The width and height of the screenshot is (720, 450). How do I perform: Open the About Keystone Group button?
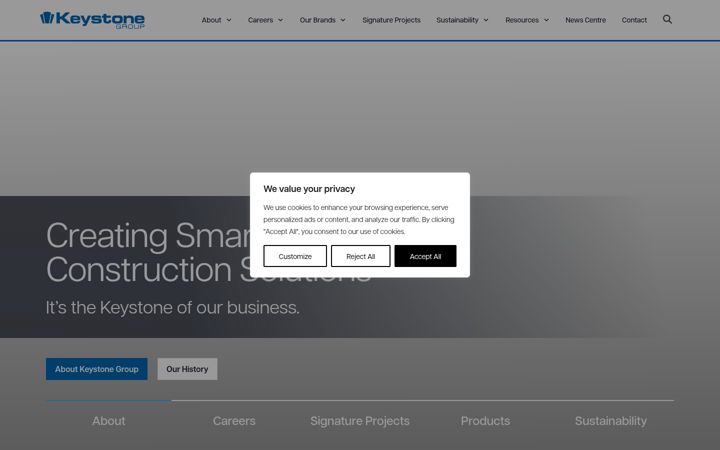pyautogui.click(x=96, y=369)
